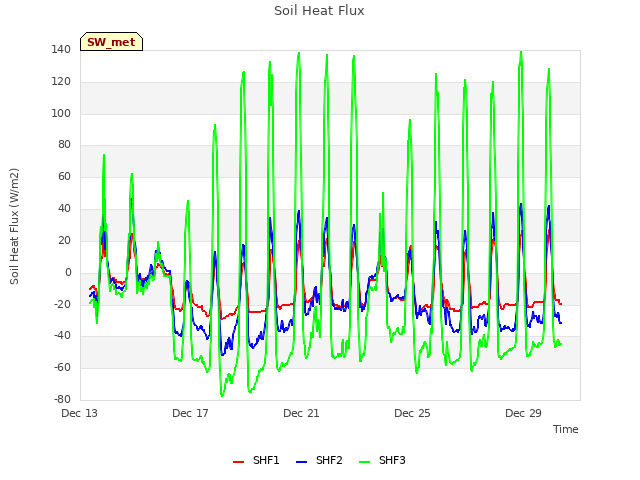Select the SW_met annotation label
The height and width of the screenshot is (480, 640).
coord(111,42)
